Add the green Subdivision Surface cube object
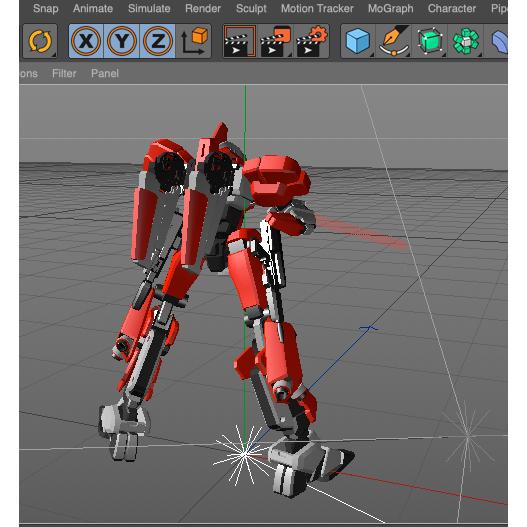Image resolution: width=527 pixels, height=527 pixels. 430,41
